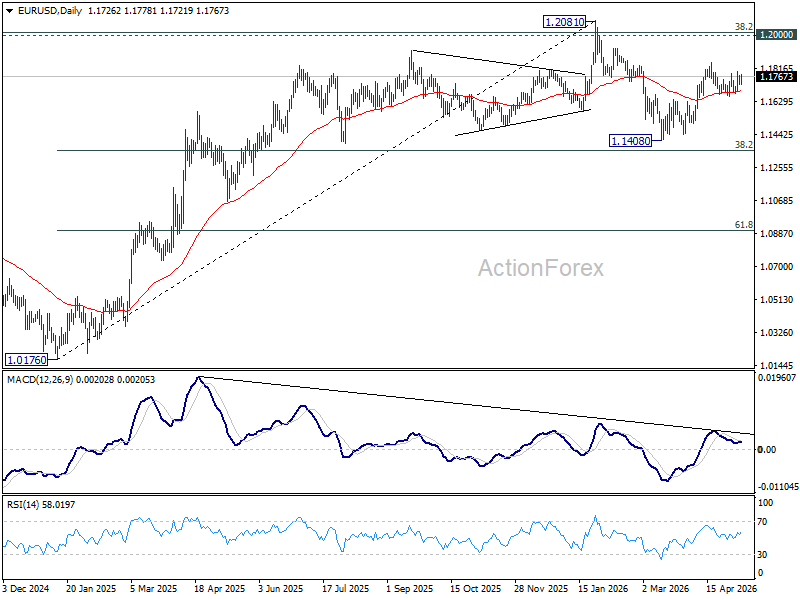This screenshot has height=600, width=800.
Task: Select the 61.8 Fibonacci retracement label
Action: (743, 224)
